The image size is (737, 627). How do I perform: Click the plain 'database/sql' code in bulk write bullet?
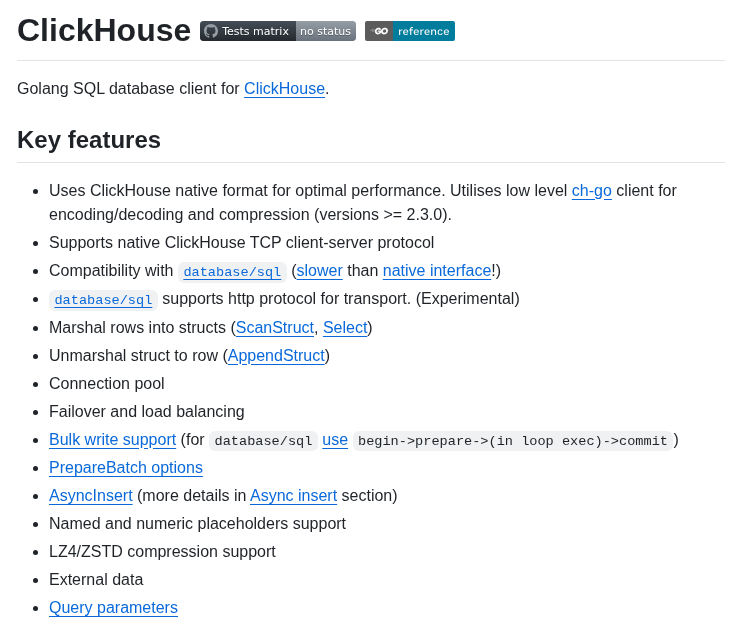(263, 441)
